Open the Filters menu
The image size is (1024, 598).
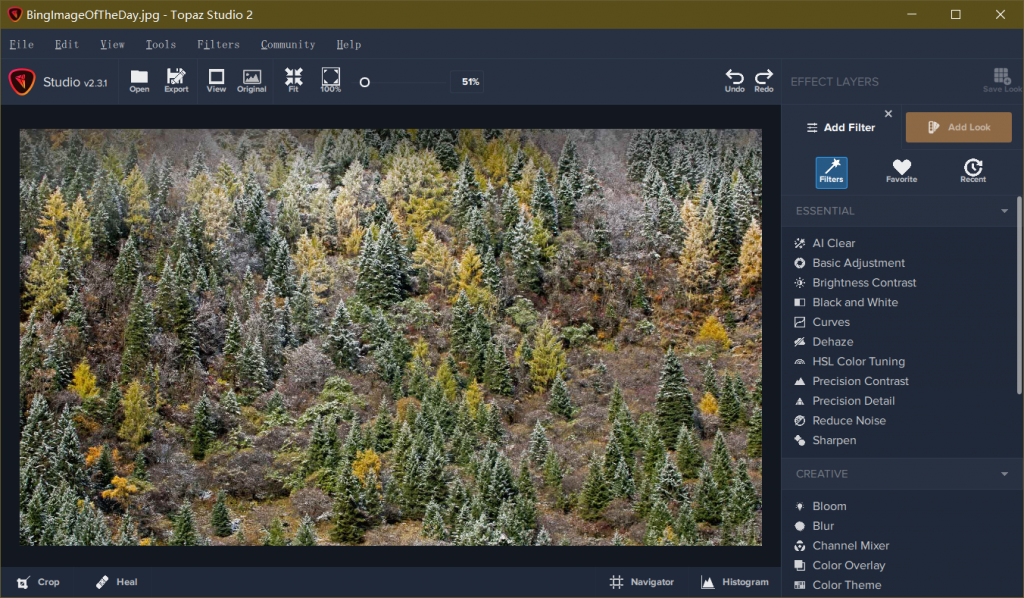[x=218, y=44]
